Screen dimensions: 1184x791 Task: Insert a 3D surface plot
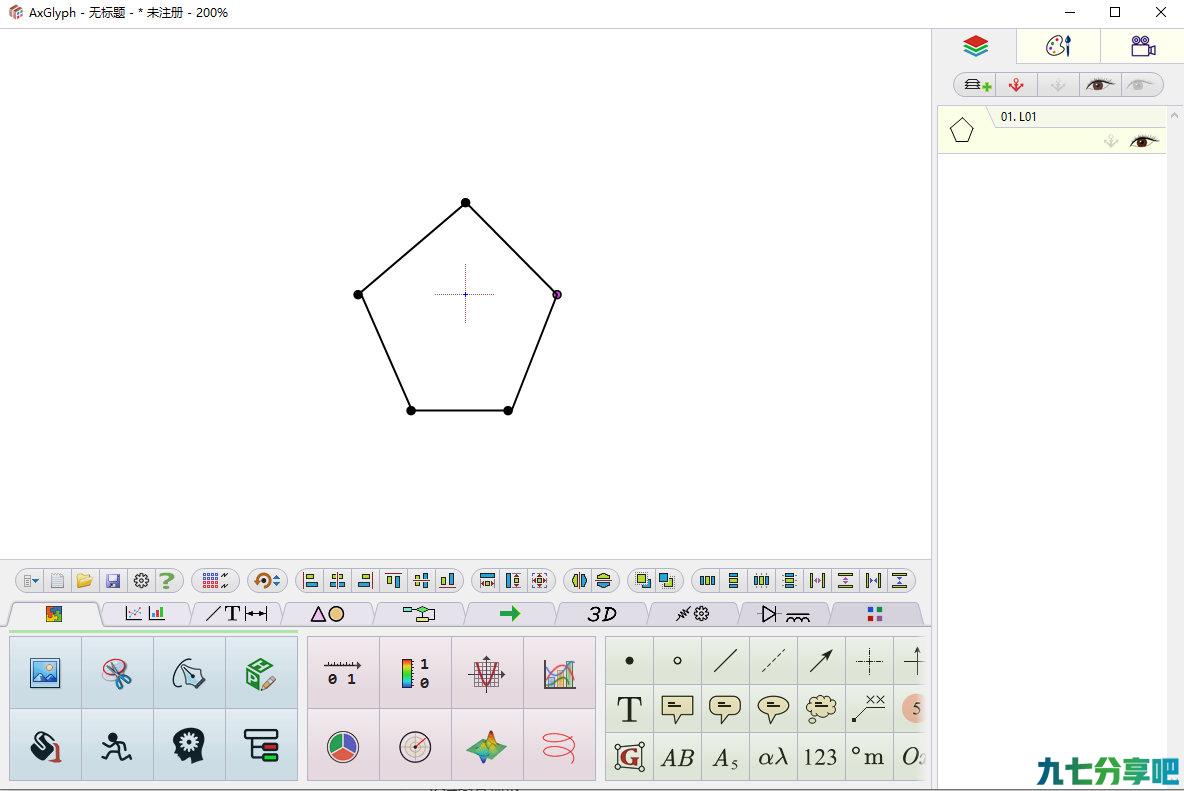[487, 746]
